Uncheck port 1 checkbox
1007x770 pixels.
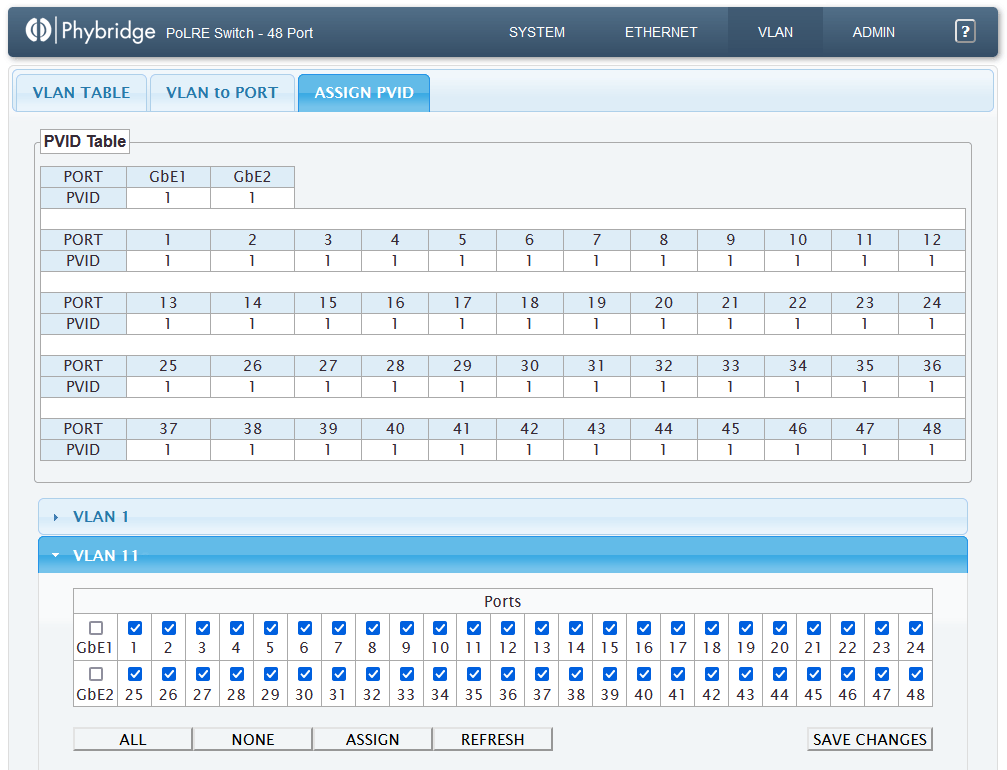135,627
